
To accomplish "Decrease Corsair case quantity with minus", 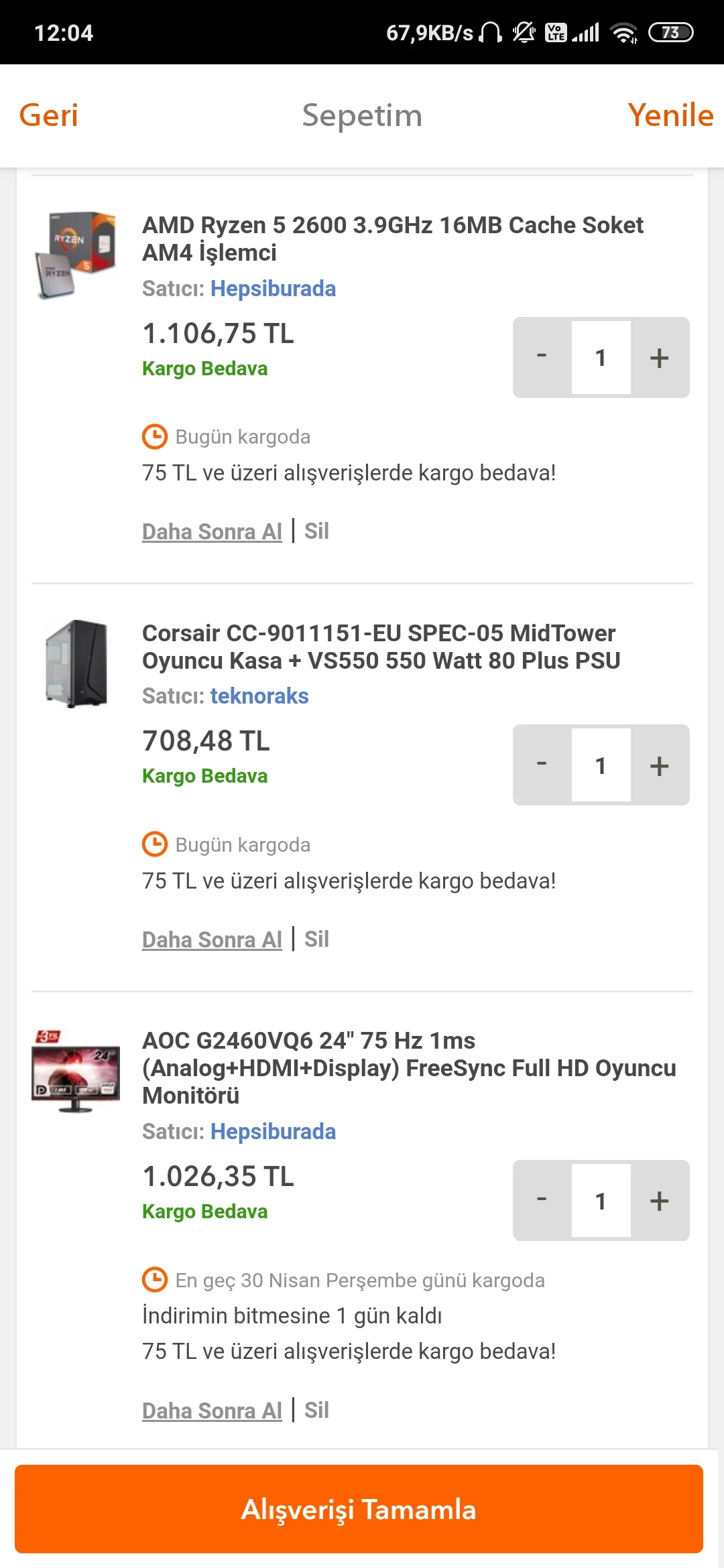I will coord(542,765).
